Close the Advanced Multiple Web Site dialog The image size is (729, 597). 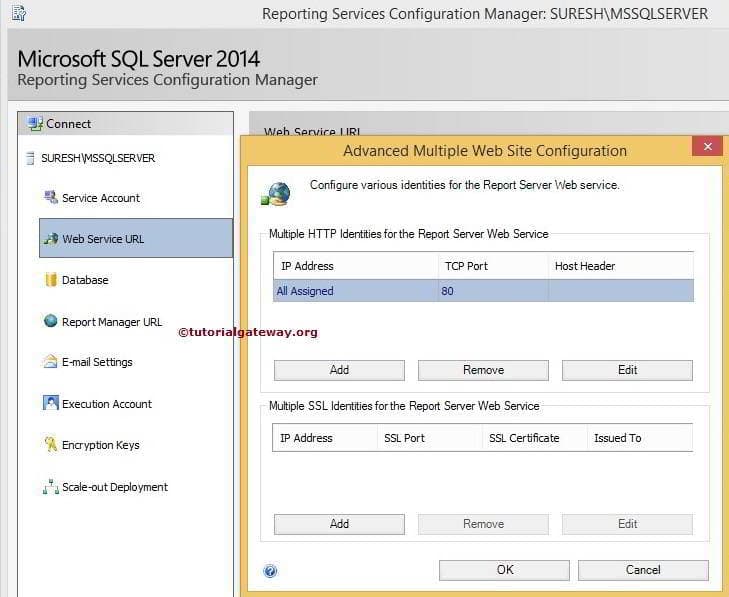[707, 146]
